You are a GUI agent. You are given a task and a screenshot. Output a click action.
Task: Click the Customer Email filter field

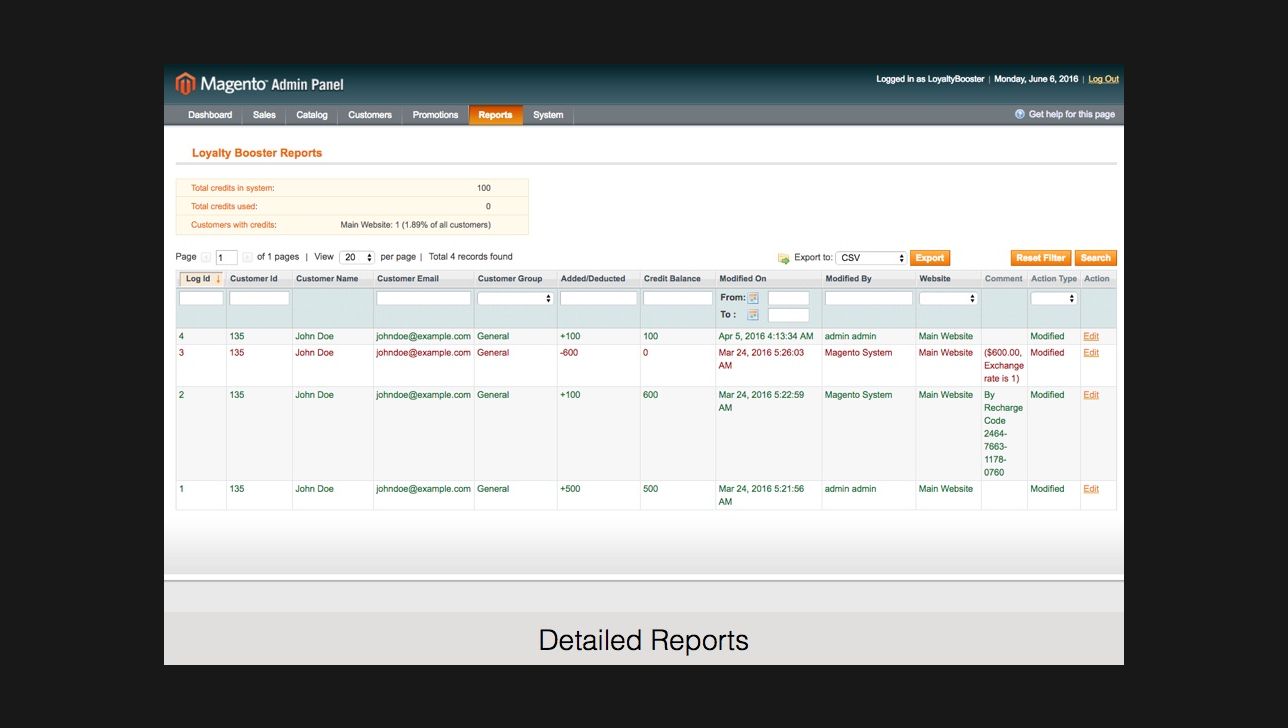pos(423,298)
